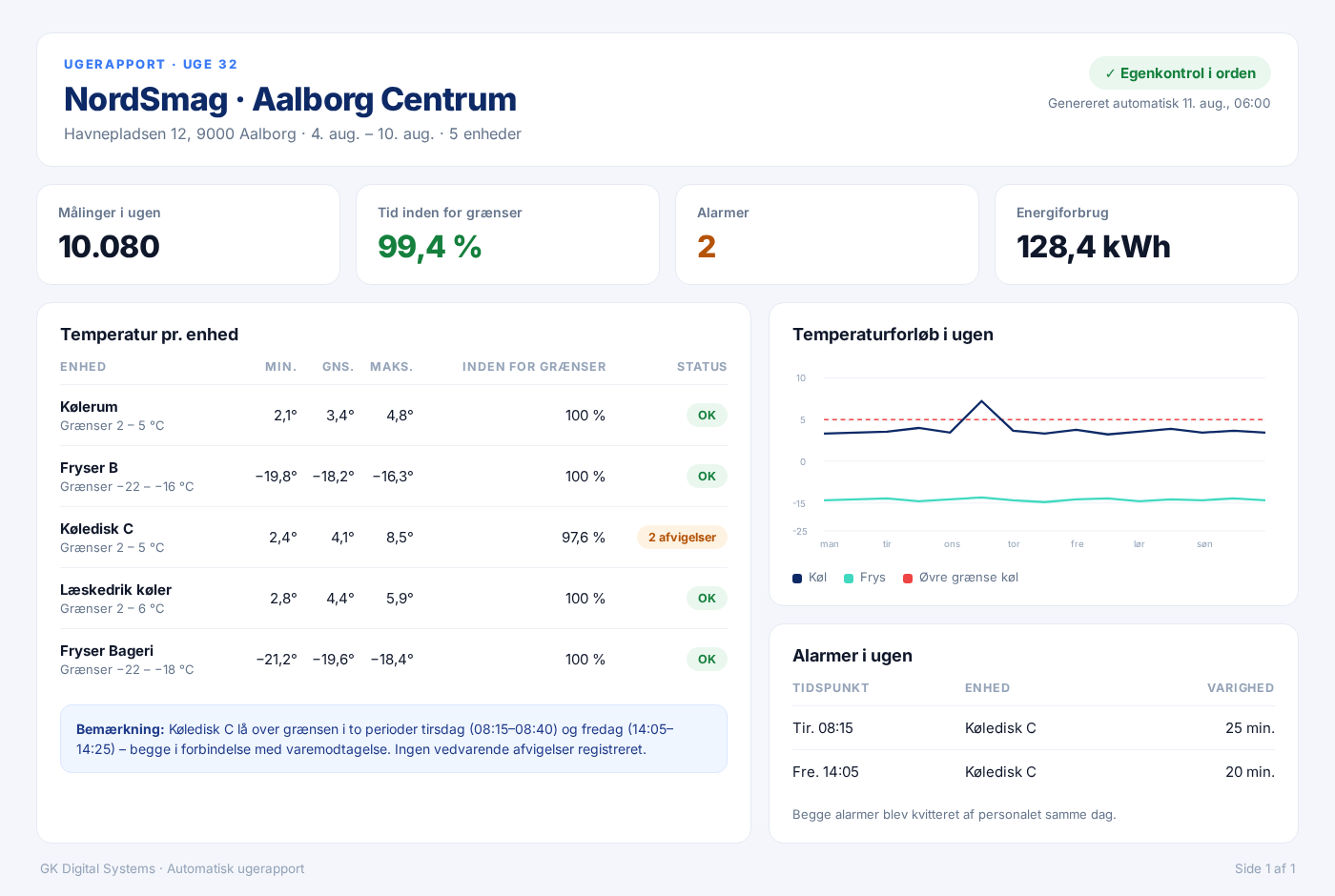Click the ons label on chart axis
The width and height of the screenshot is (1335, 896).
point(952,544)
